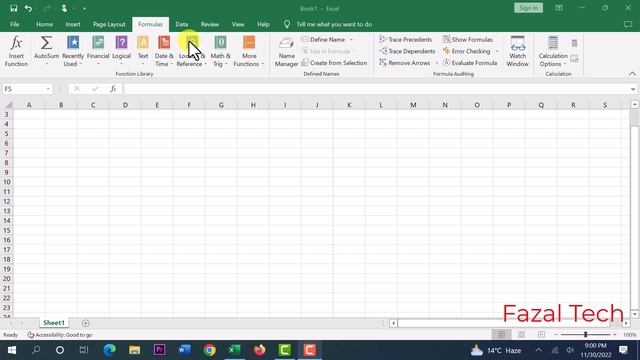Run Error Checking
Image resolution: width=640 pixels, height=360 pixels.
pos(467,51)
